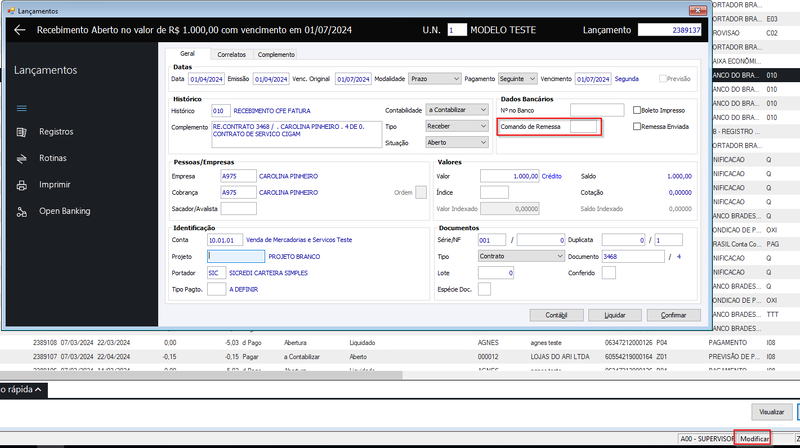Switch to the Complemento tab
This screenshot has width=800, height=448.
(276, 55)
